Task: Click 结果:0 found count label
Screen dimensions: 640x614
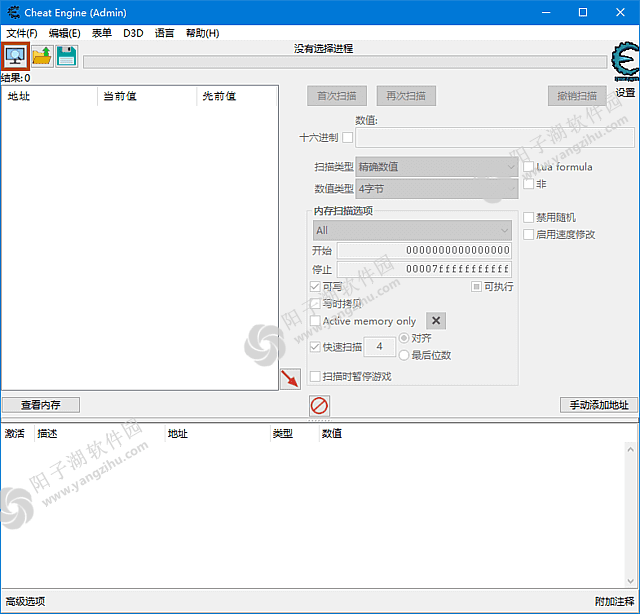Action: click(x=16, y=78)
